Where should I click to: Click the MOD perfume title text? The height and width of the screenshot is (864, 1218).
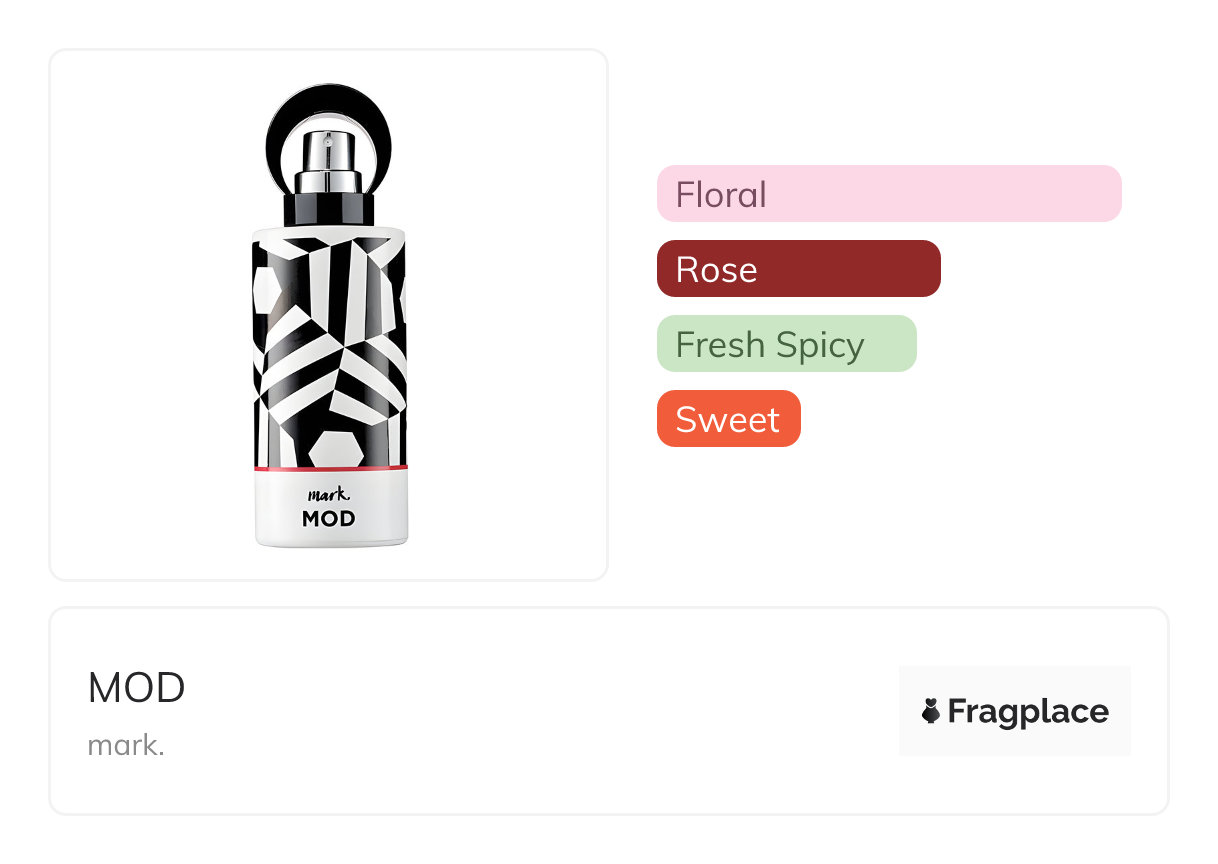136,688
